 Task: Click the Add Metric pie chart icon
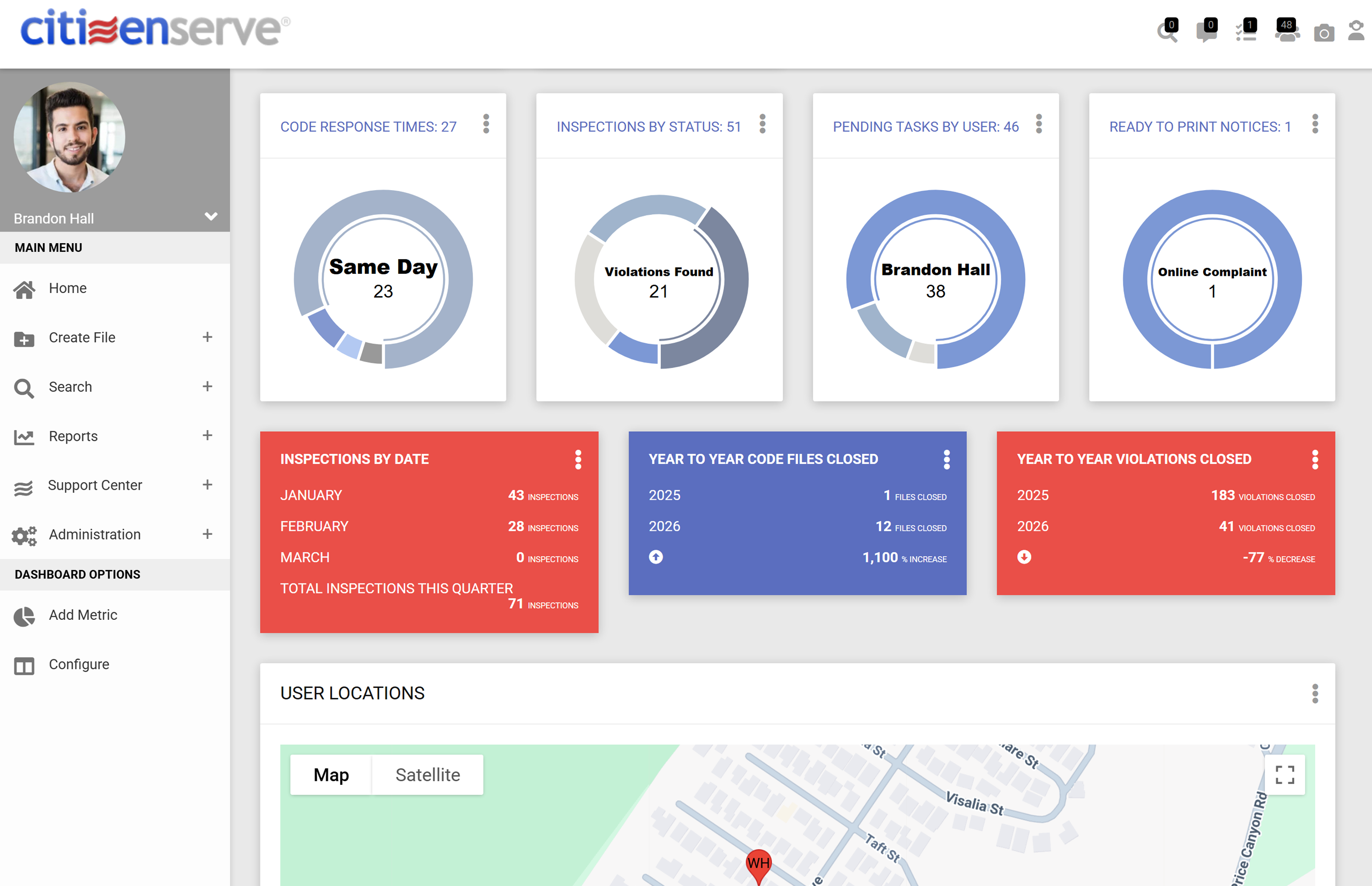coord(24,616)
